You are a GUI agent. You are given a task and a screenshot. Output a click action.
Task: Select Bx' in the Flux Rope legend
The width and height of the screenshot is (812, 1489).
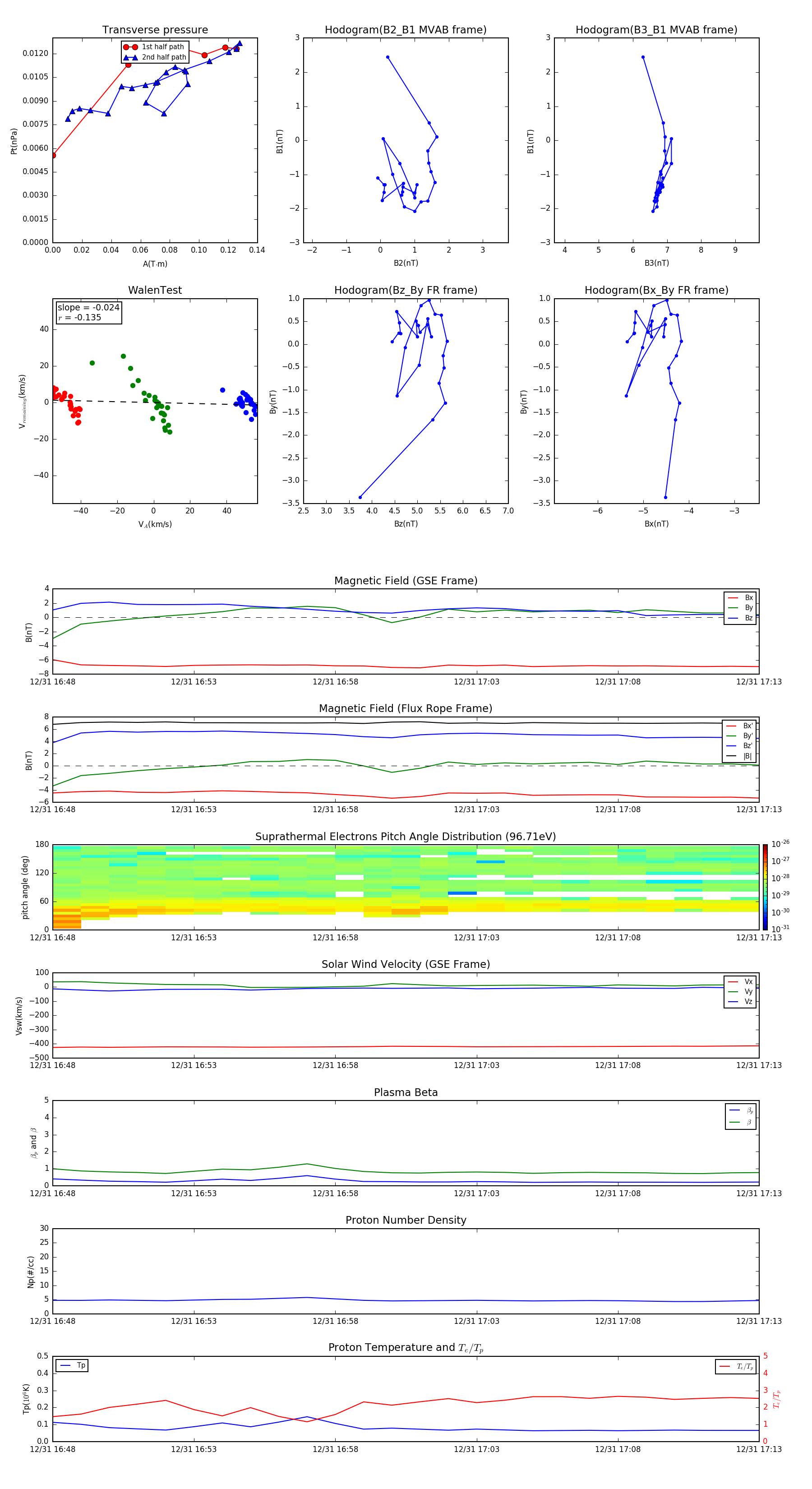tap(740, 726)
